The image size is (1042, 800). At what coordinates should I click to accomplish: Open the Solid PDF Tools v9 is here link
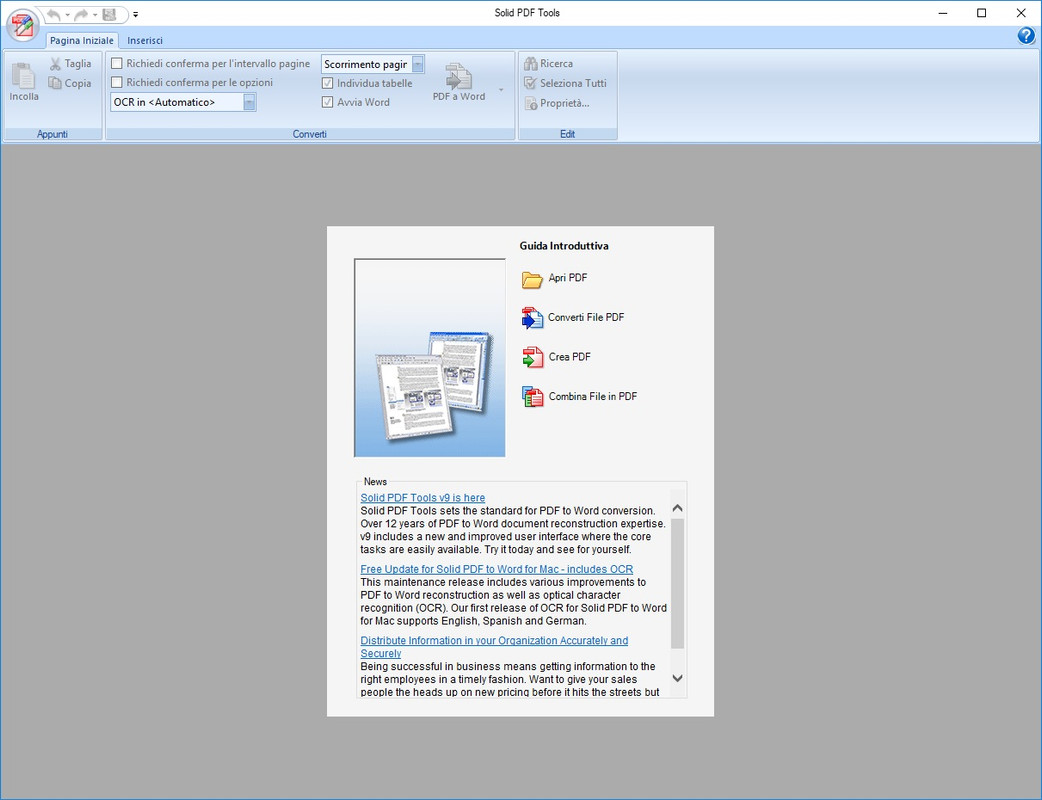click(423, 498)
